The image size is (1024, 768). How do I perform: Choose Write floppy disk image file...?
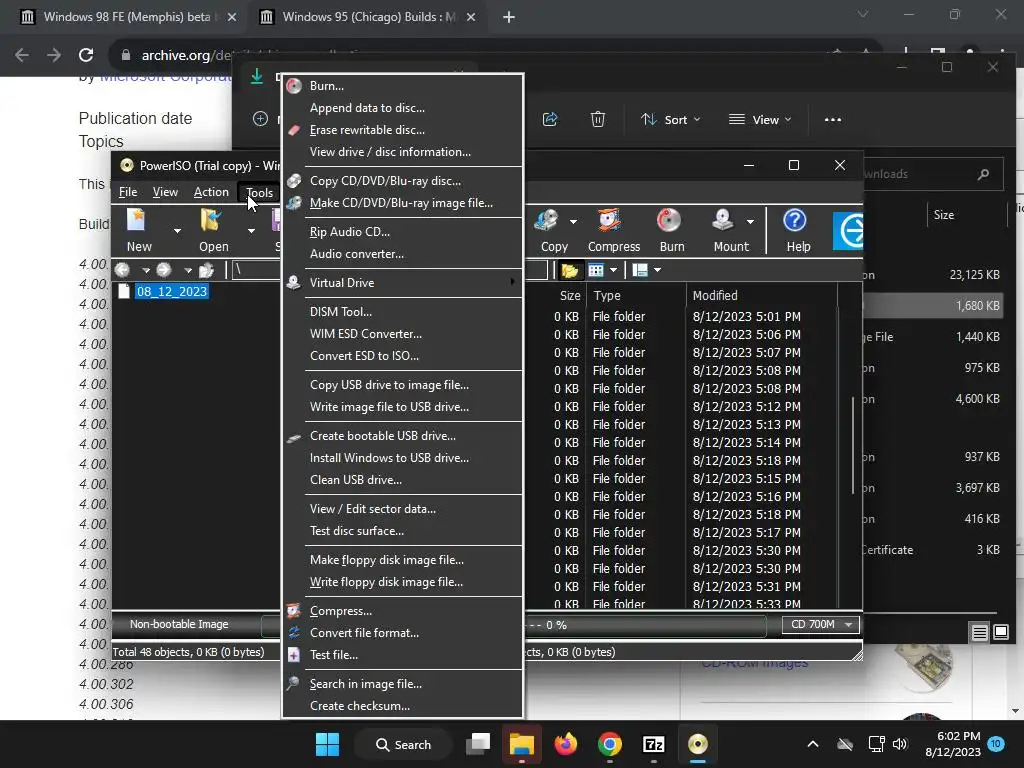point(403,582)
